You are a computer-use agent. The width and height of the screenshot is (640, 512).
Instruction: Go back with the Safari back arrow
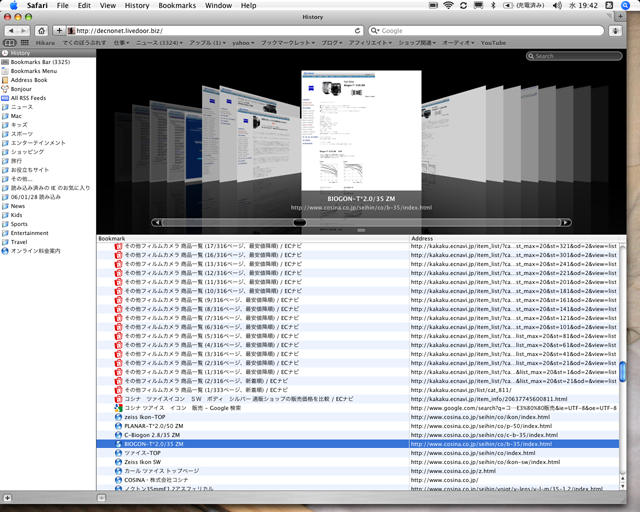11,31
